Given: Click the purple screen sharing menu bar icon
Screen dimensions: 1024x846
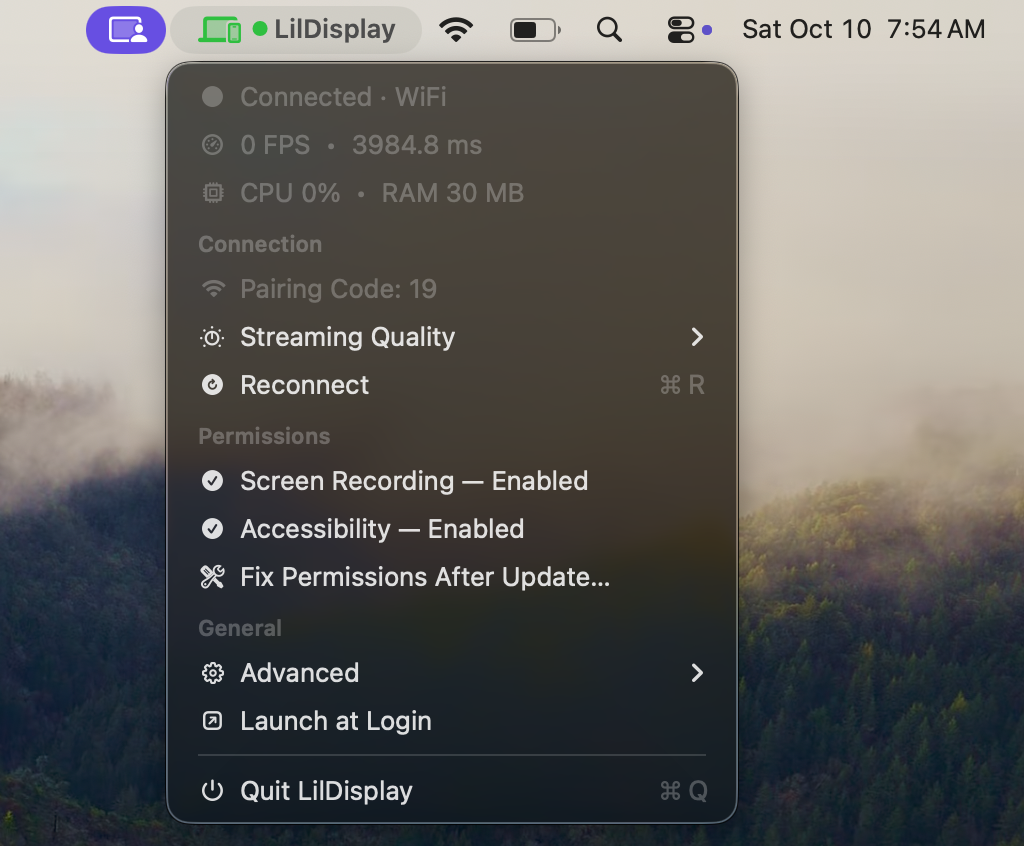Looking at the screenshot, I should coord(126,30).
